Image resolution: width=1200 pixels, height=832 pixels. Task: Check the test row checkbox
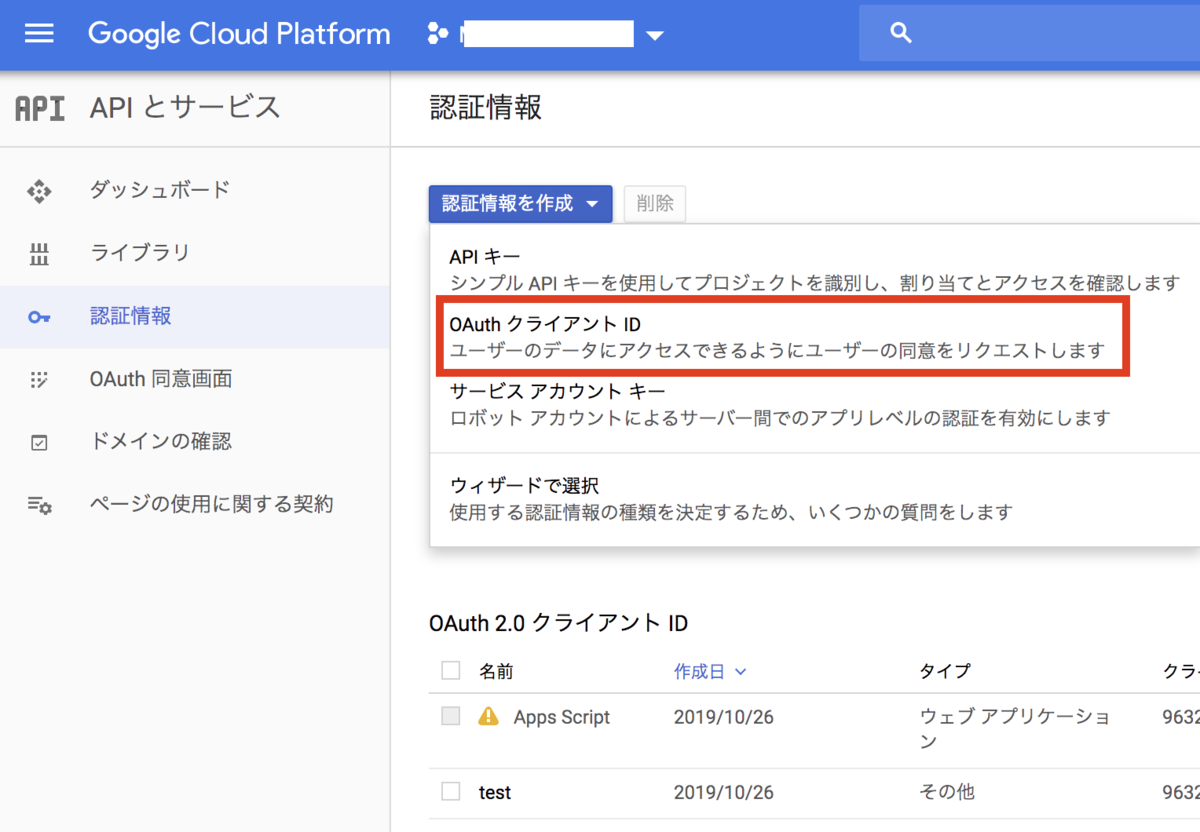pyautogui.click(x=451, y=792)
